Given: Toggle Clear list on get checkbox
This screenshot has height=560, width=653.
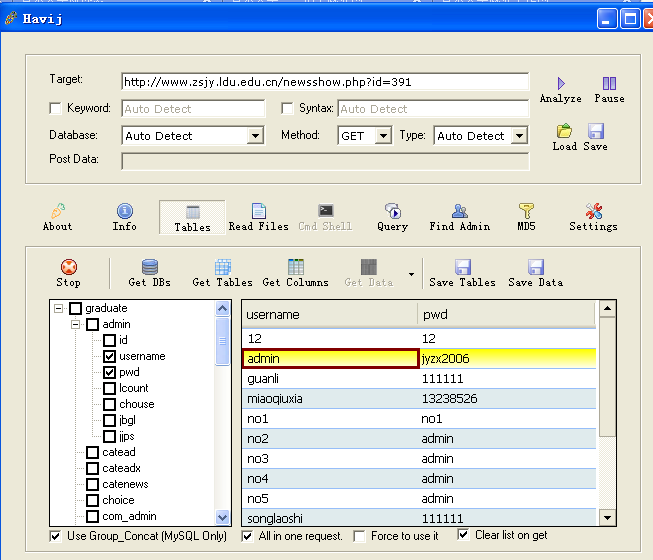Looking at the screenshot, I should point(463,534).
